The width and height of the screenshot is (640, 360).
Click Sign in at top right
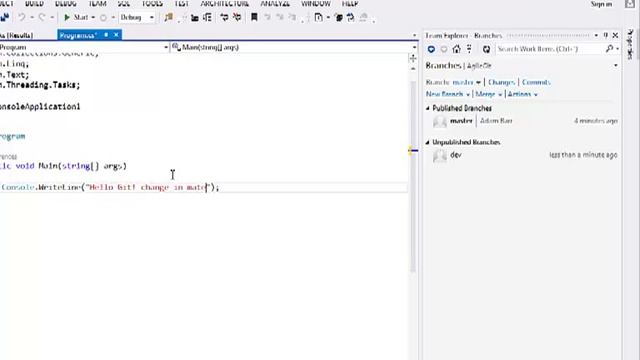(601, 4)
